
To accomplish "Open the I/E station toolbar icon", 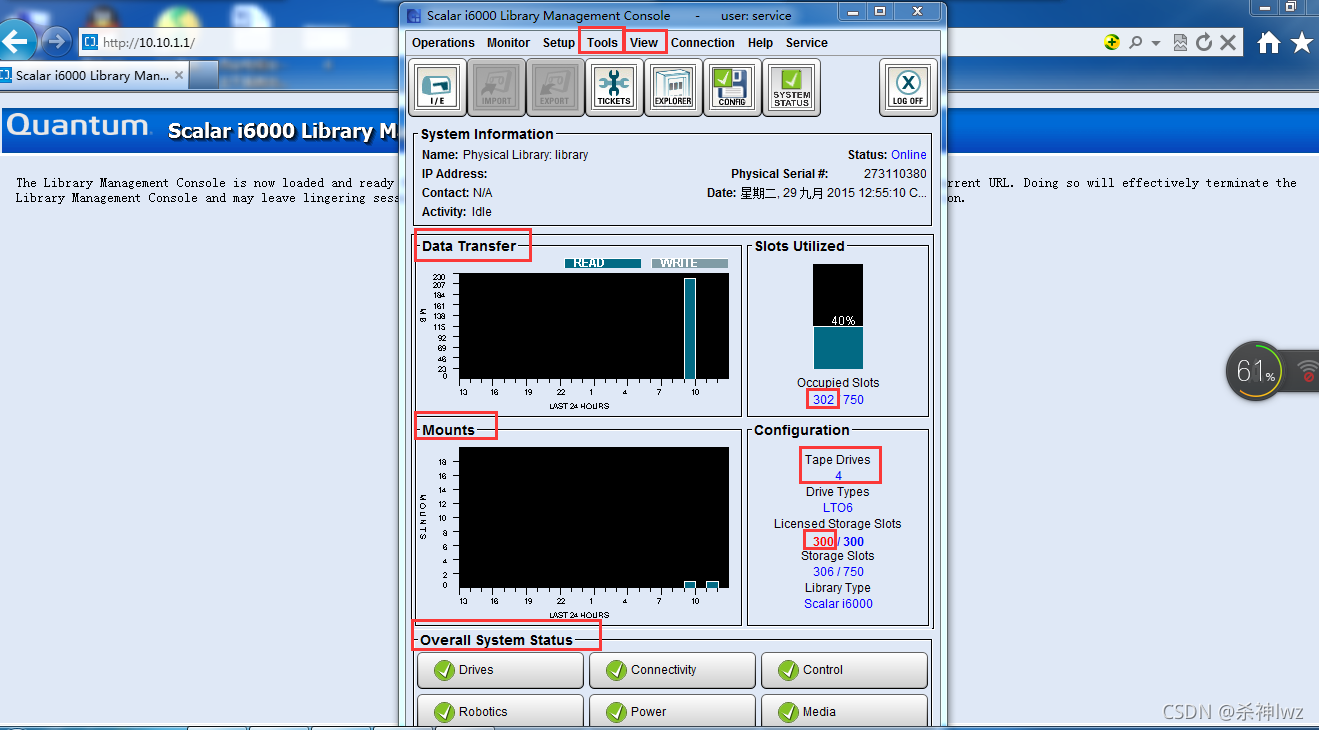I will pyautogui.click(x=437, y=87).
